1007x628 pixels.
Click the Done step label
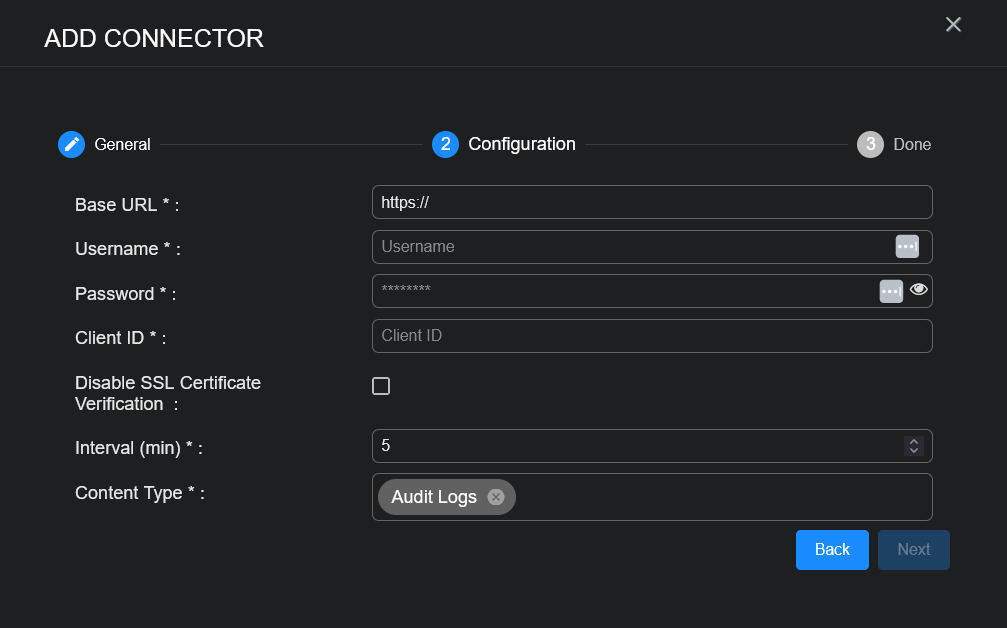click(x=912, y=144)
